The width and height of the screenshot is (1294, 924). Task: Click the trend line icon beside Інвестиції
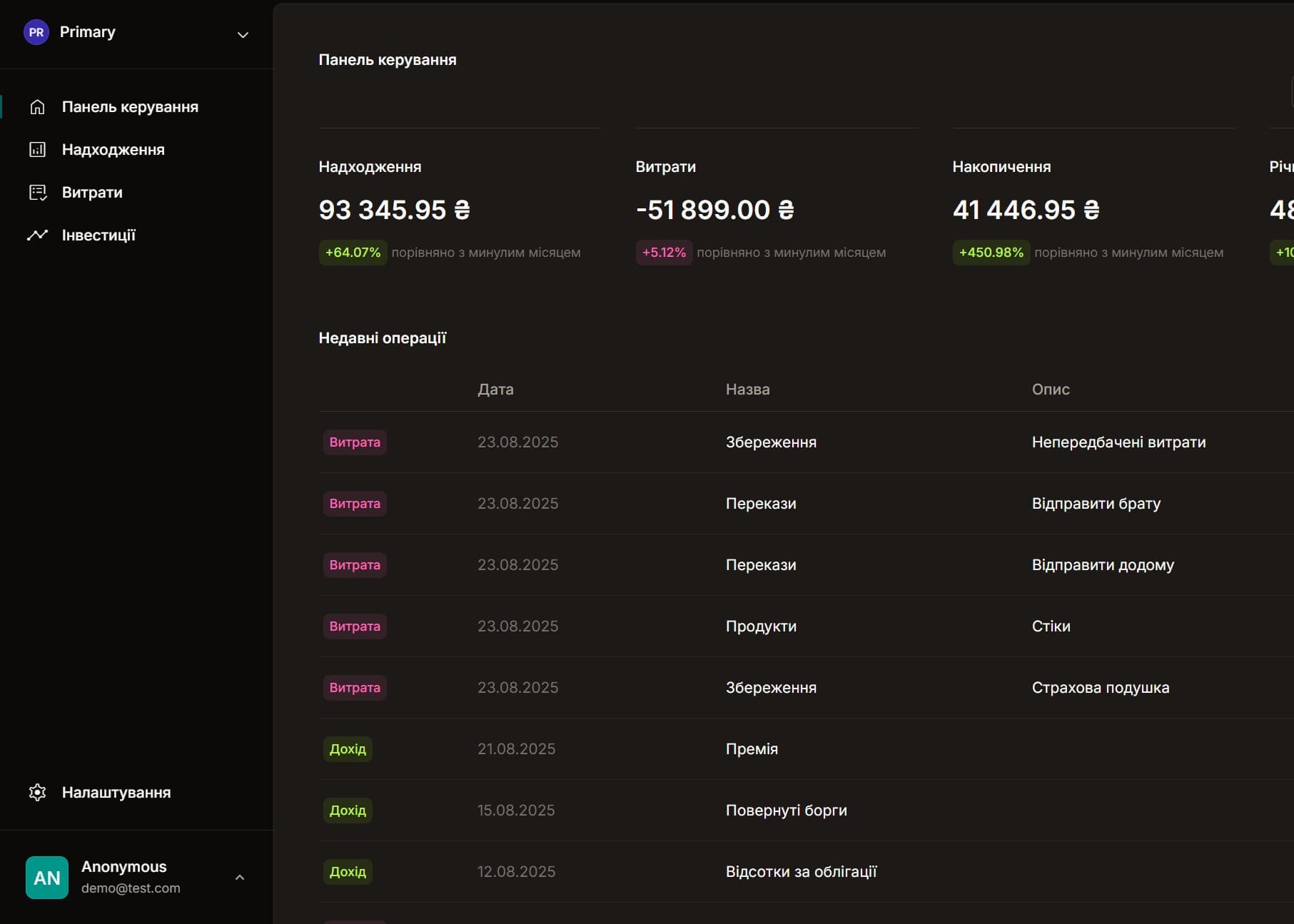click(37, 235)
